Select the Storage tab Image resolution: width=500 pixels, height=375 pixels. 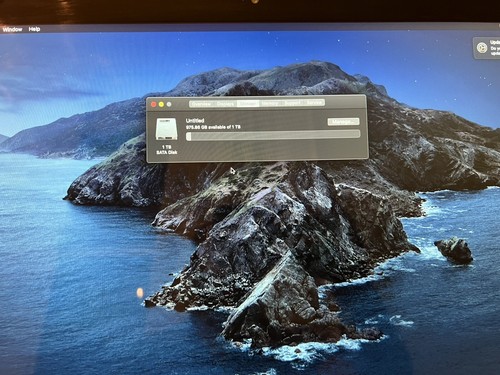(x=248, y=104)
